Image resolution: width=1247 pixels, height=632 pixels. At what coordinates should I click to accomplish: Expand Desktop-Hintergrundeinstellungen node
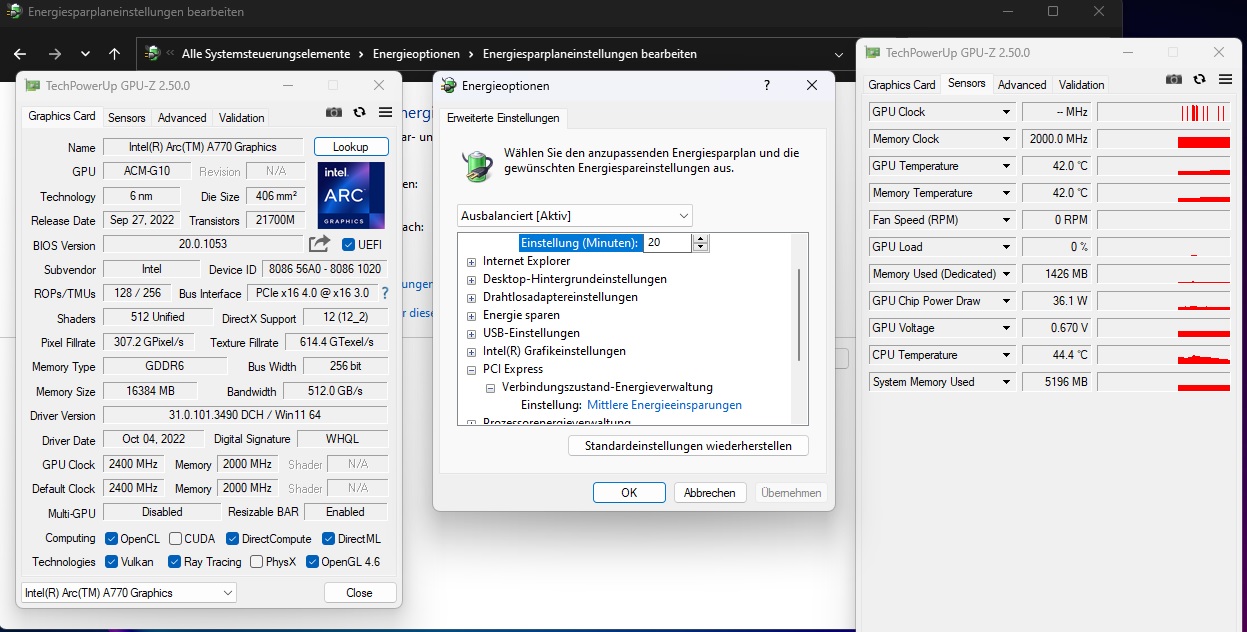472,279
